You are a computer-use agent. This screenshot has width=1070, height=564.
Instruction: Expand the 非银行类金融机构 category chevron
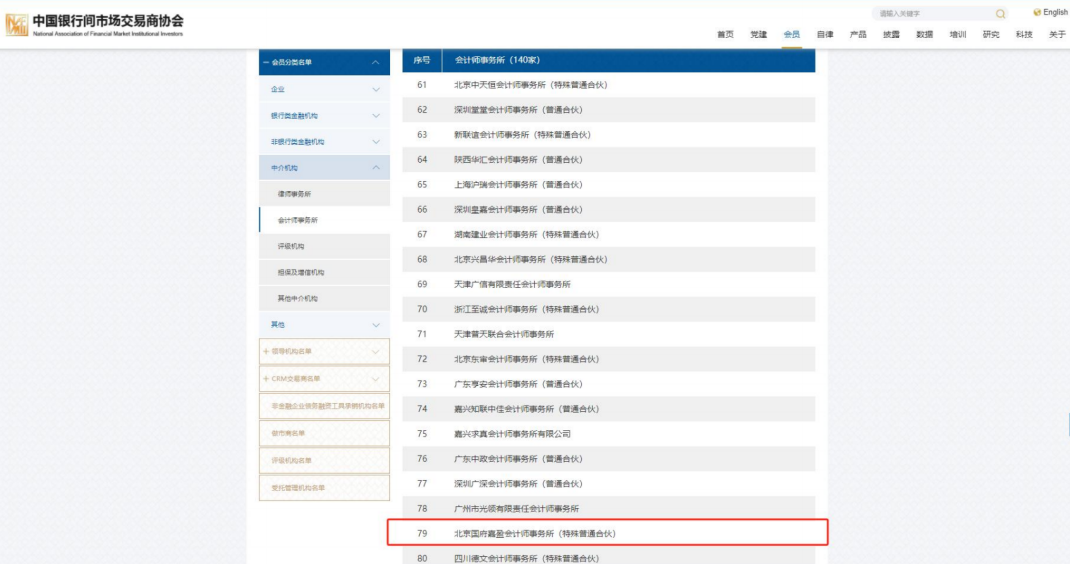click(375, 142)
